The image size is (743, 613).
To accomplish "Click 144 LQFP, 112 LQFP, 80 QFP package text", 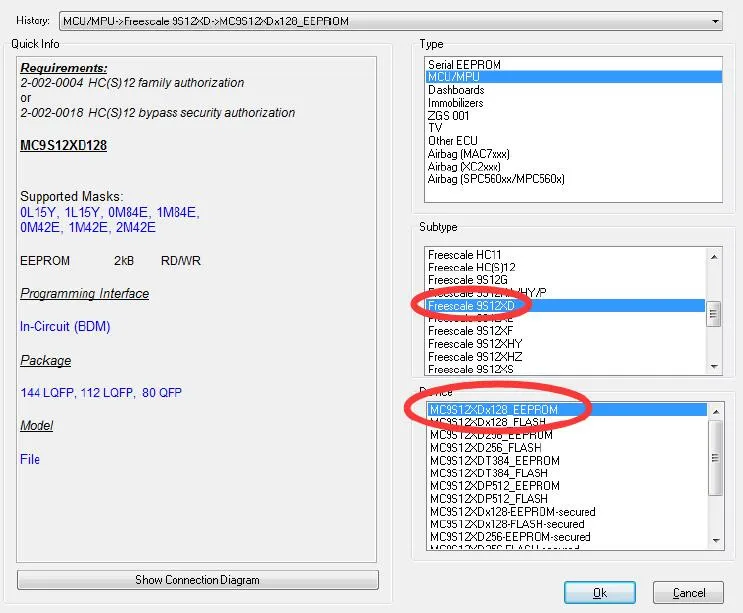I will tap(101, 393).
